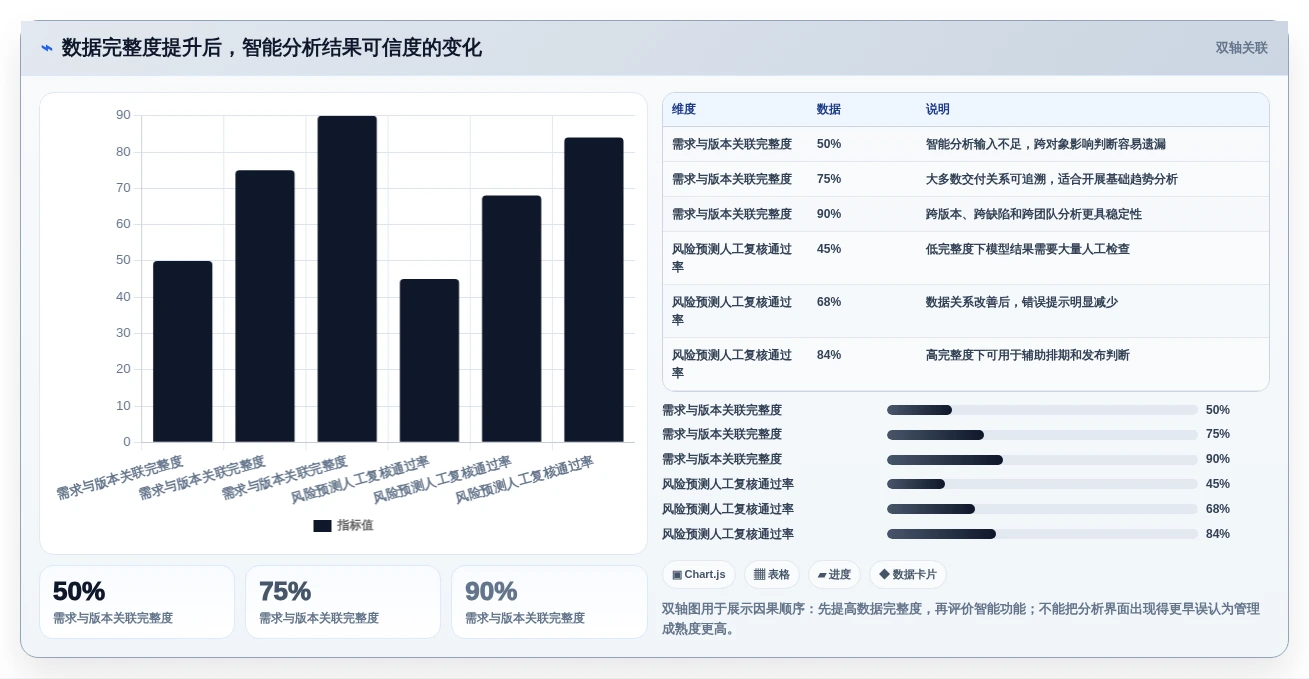Click the 双轴关联 tag in the header

coord(1241,48)
